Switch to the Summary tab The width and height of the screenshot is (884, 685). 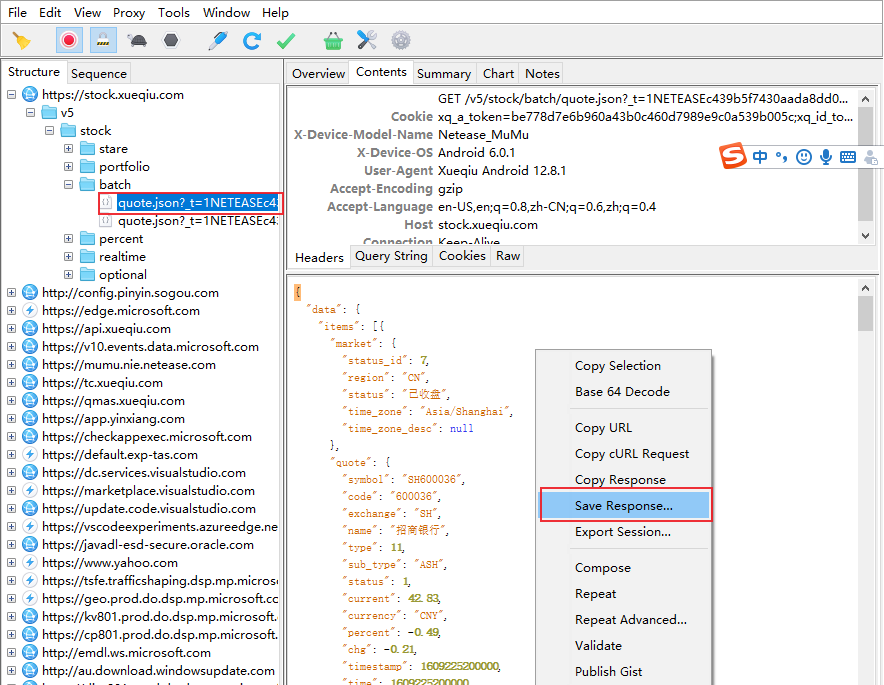(444, 74)
